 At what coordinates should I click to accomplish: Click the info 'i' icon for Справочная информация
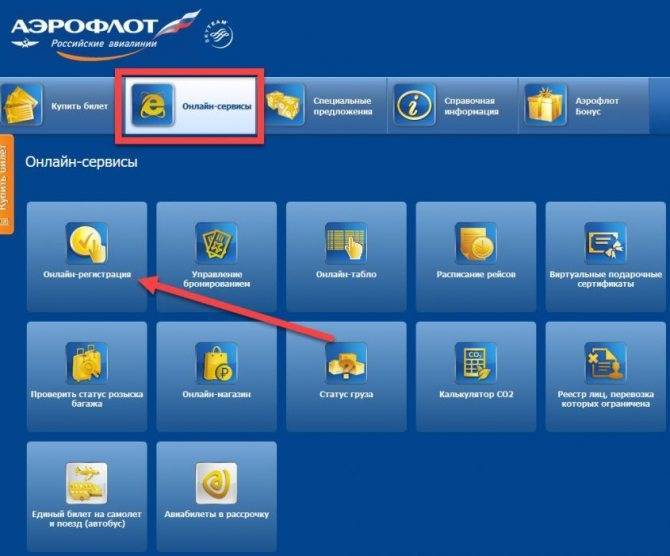(414, 105)
